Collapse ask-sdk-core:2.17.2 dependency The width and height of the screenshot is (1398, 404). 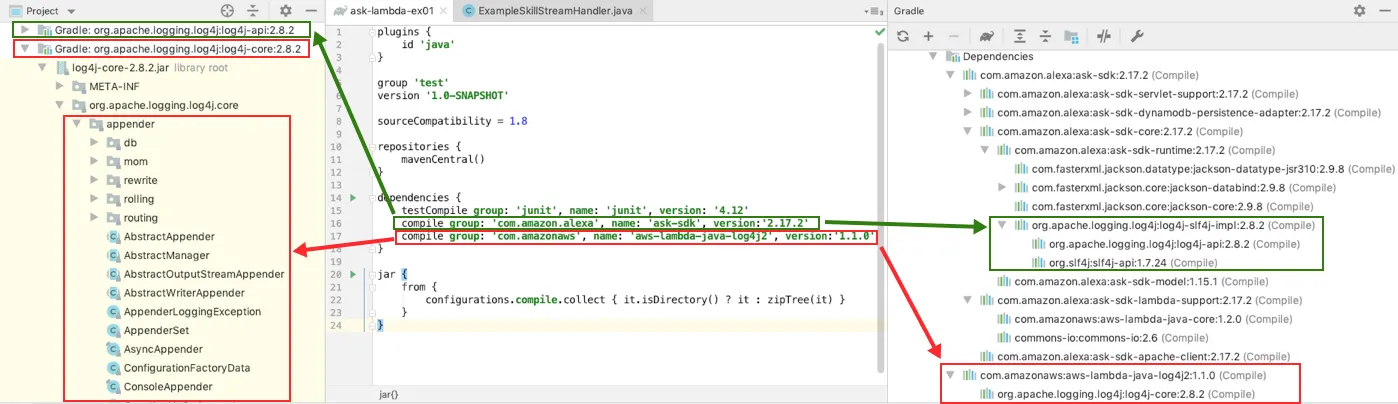click(967, 131)
